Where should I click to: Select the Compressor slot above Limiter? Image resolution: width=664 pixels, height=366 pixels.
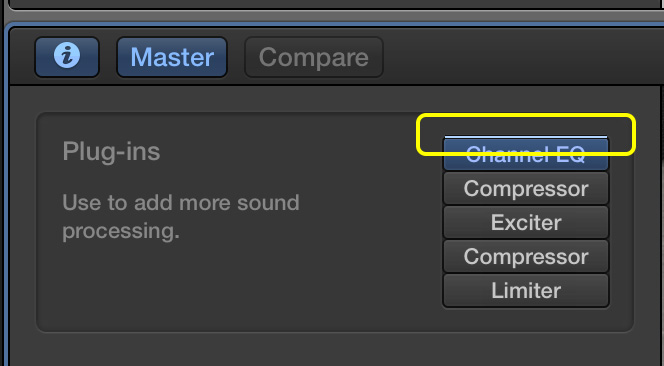click(526, 256)
